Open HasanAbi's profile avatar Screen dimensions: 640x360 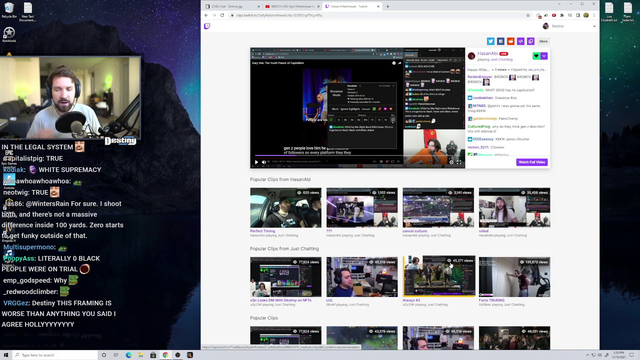[471, 56]
